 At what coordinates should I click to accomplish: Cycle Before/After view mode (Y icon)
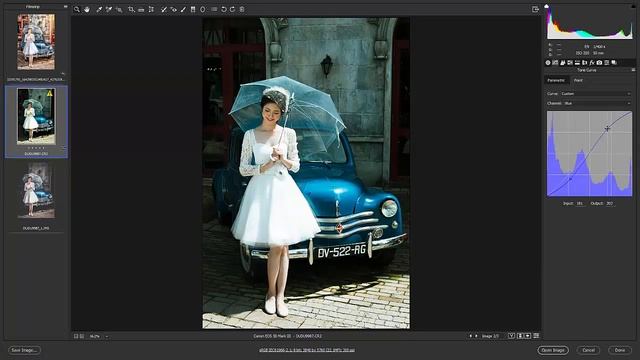[x=511, y=336]
